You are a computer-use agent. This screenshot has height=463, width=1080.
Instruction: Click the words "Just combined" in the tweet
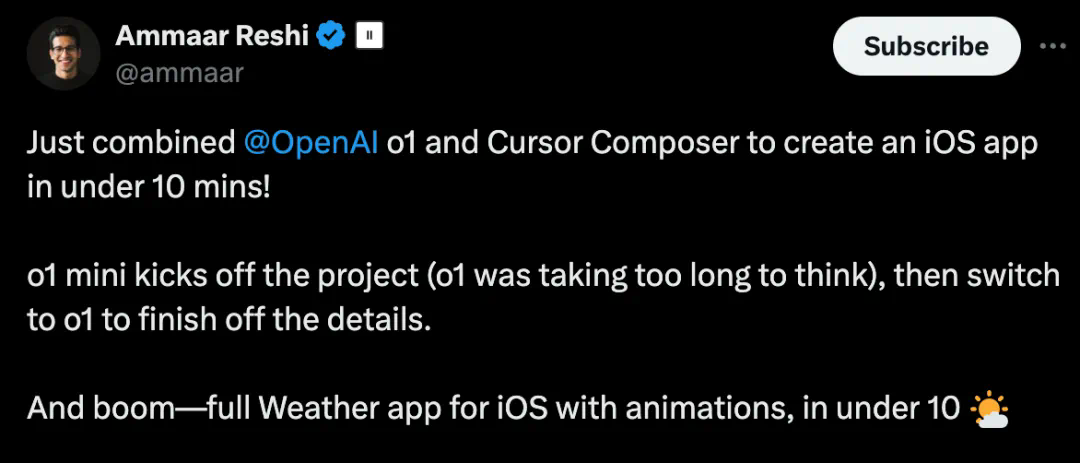coord(130,143)
